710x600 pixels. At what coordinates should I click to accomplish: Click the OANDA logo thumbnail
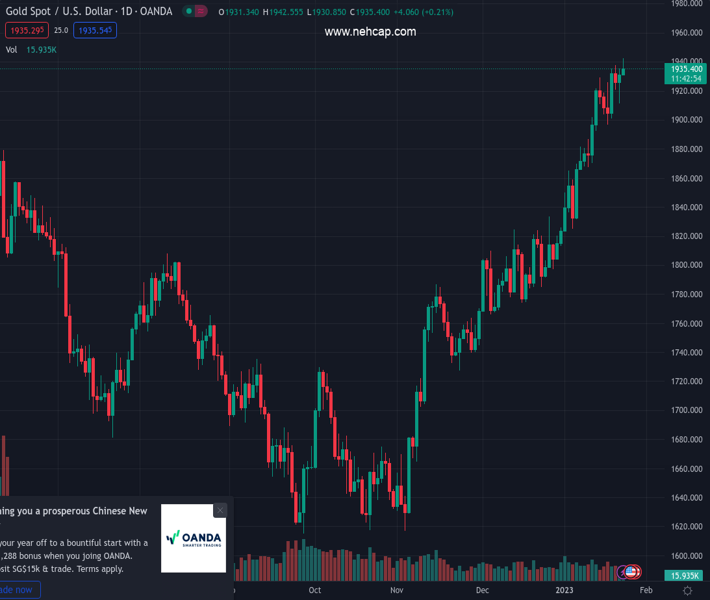(193, 538)
